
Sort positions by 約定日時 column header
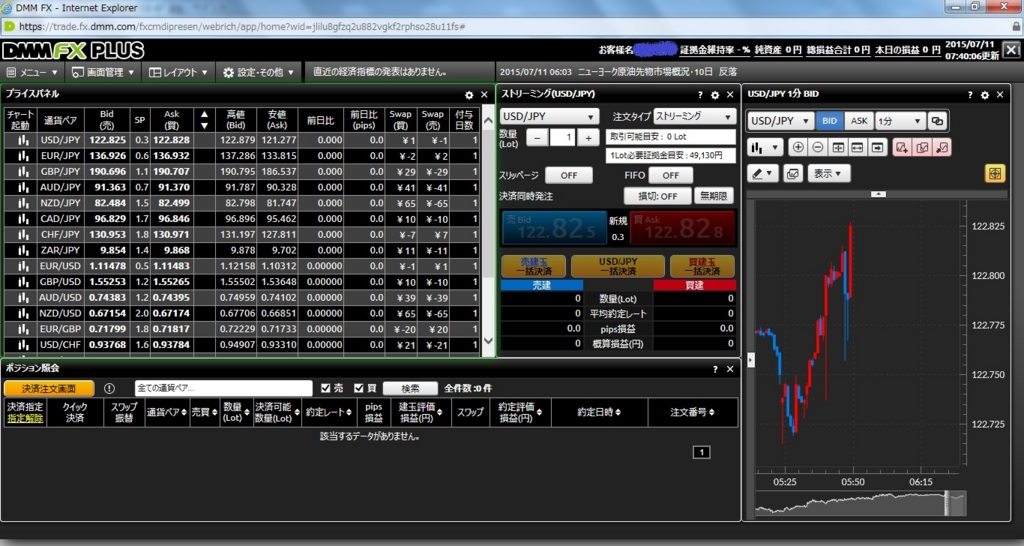click(600, 412)
